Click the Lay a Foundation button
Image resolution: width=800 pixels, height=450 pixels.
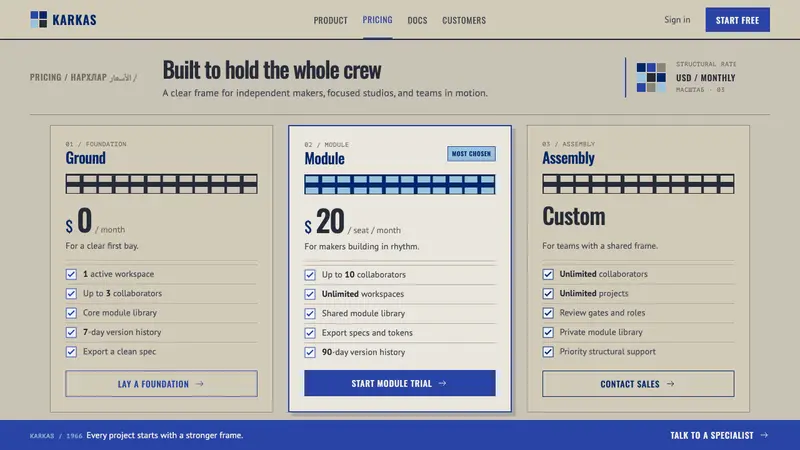click(161, 384)
